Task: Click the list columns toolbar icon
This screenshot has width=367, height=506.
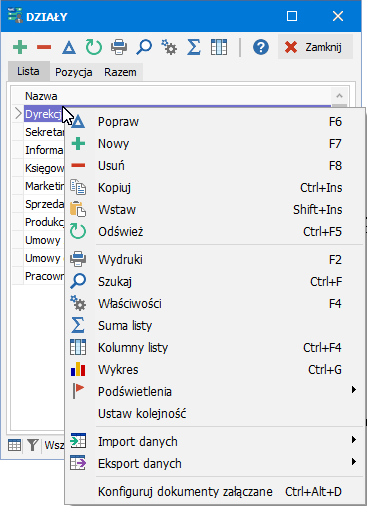Action: click(x=219, y=47)
